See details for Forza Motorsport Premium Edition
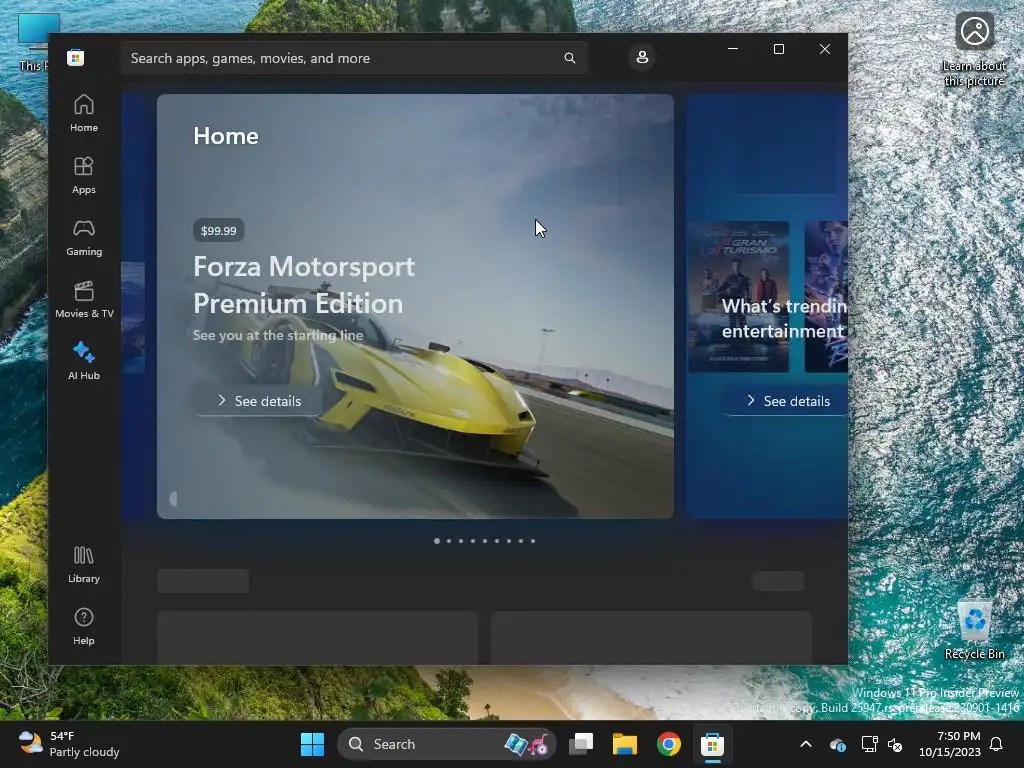Screen dimensions: 1024x768 tap(259, 401)
